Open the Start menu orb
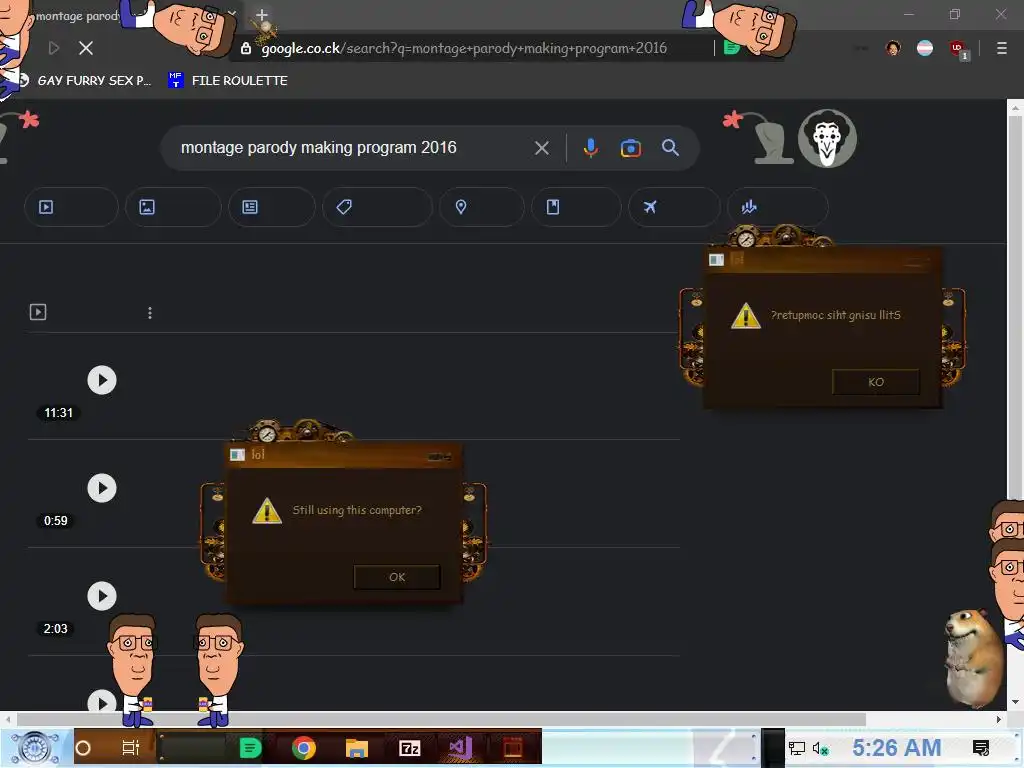Viewport: 1024px width, 768px height. point(35,748)
